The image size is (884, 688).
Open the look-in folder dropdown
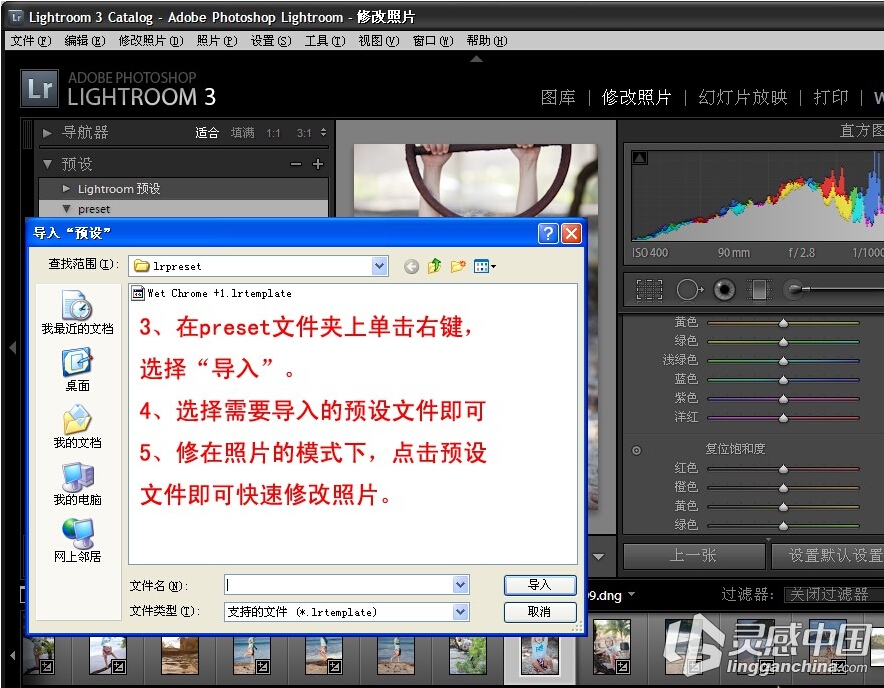[379, 266]
